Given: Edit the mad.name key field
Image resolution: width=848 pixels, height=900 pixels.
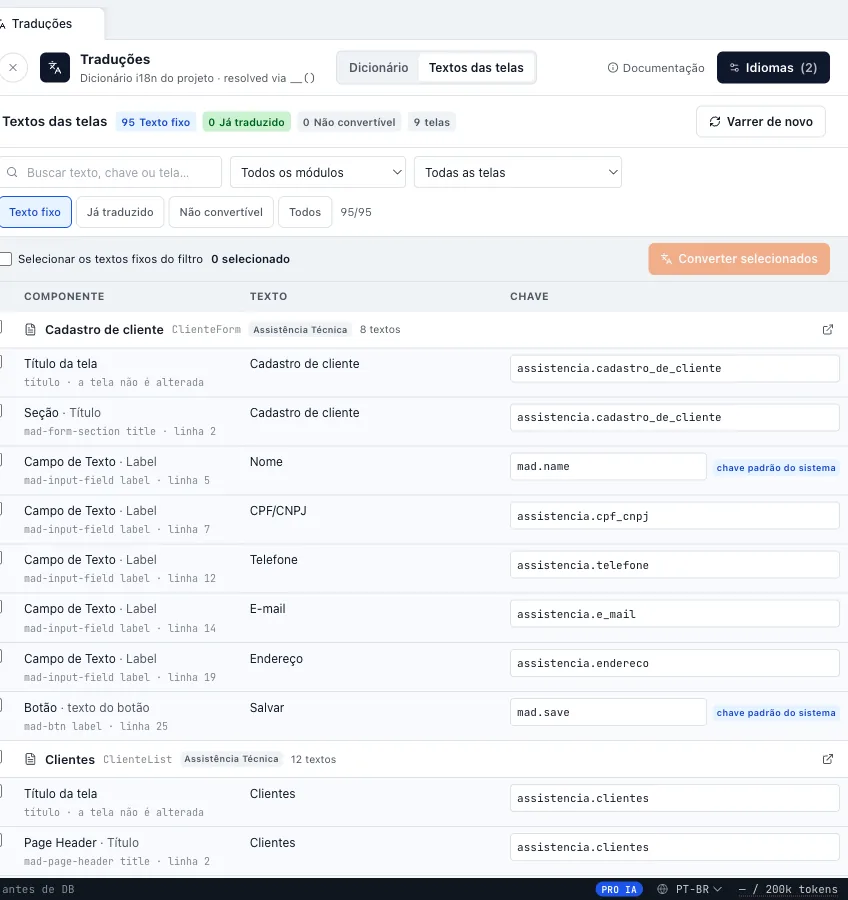Looking at the screenshot, I should [608, 467].
